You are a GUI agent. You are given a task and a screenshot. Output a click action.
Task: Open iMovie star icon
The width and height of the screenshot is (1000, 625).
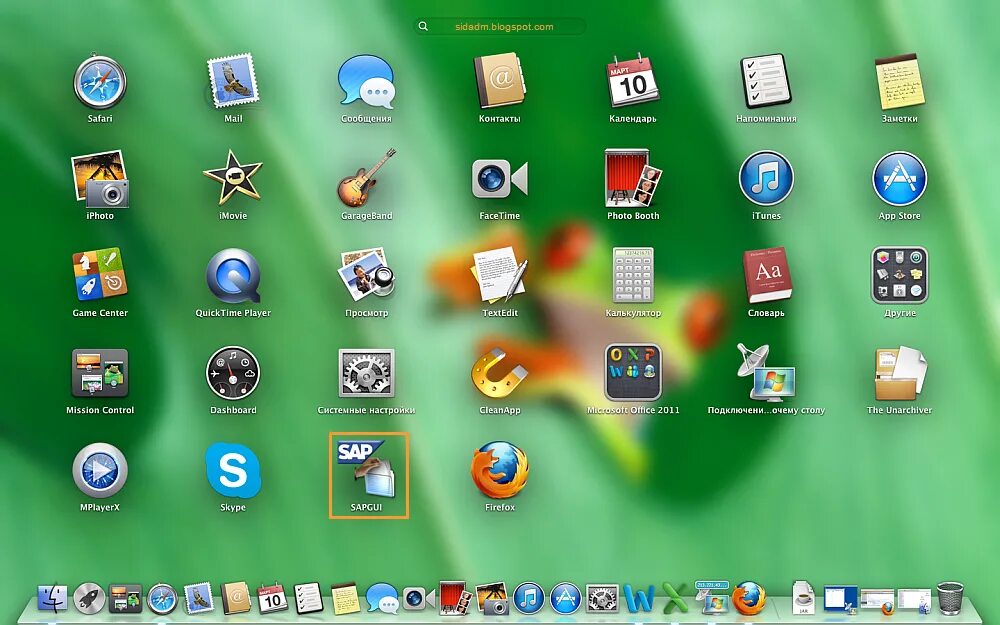coord(233,179)
